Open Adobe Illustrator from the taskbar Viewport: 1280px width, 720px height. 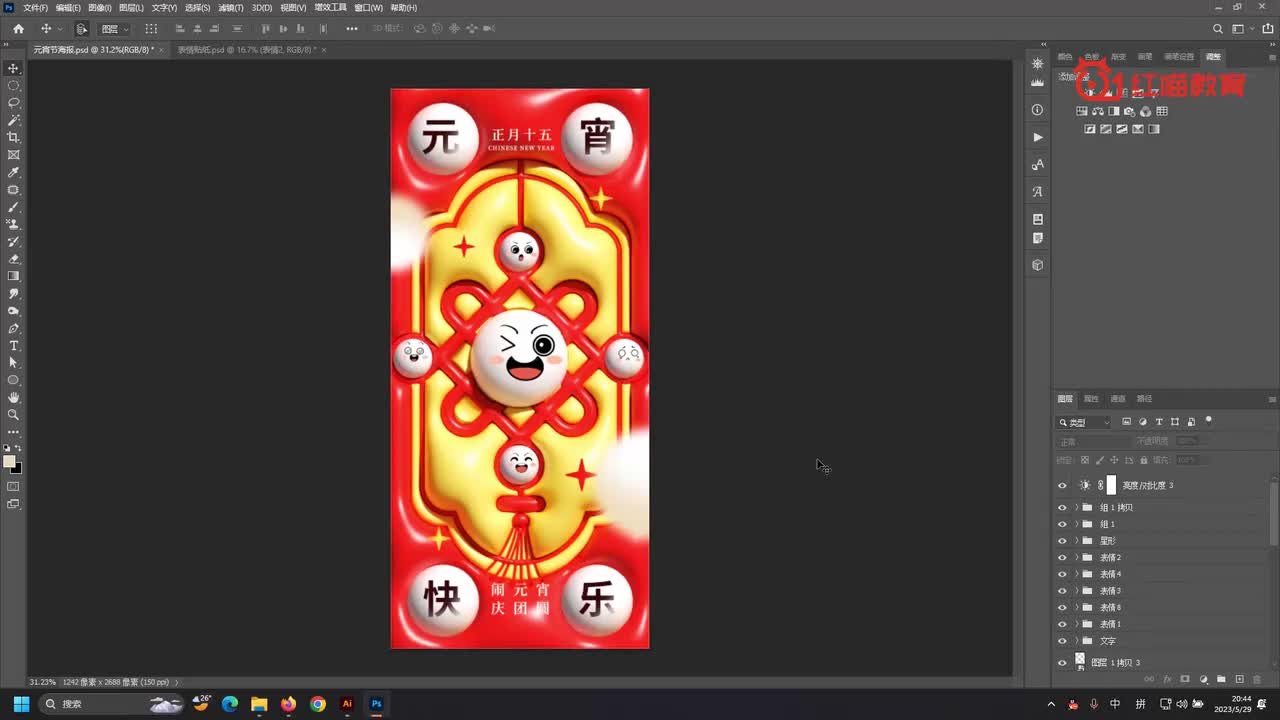(347, 704)
